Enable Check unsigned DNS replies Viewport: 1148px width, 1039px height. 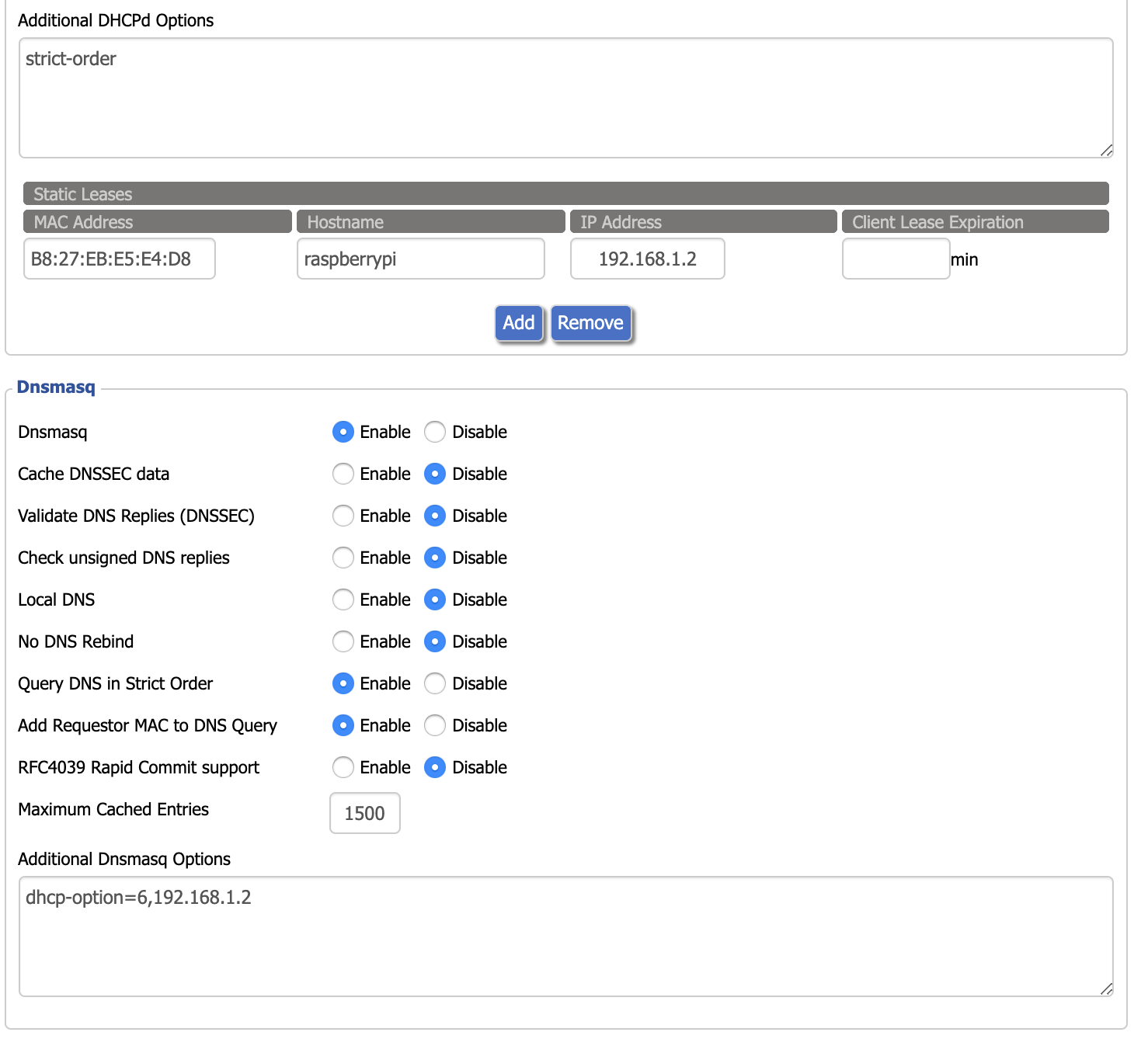click(343, 558)
